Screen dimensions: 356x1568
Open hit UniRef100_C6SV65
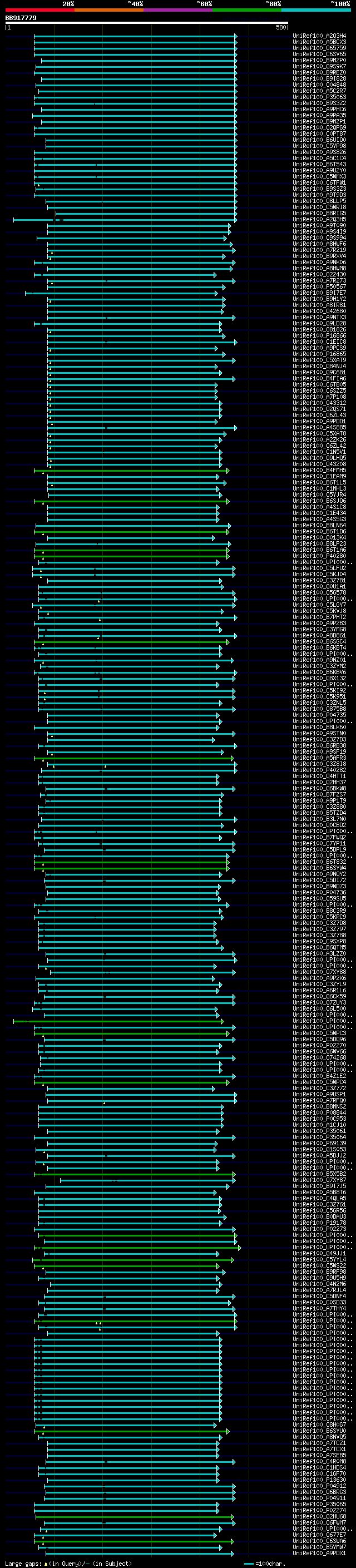click(x=319, y=54)
